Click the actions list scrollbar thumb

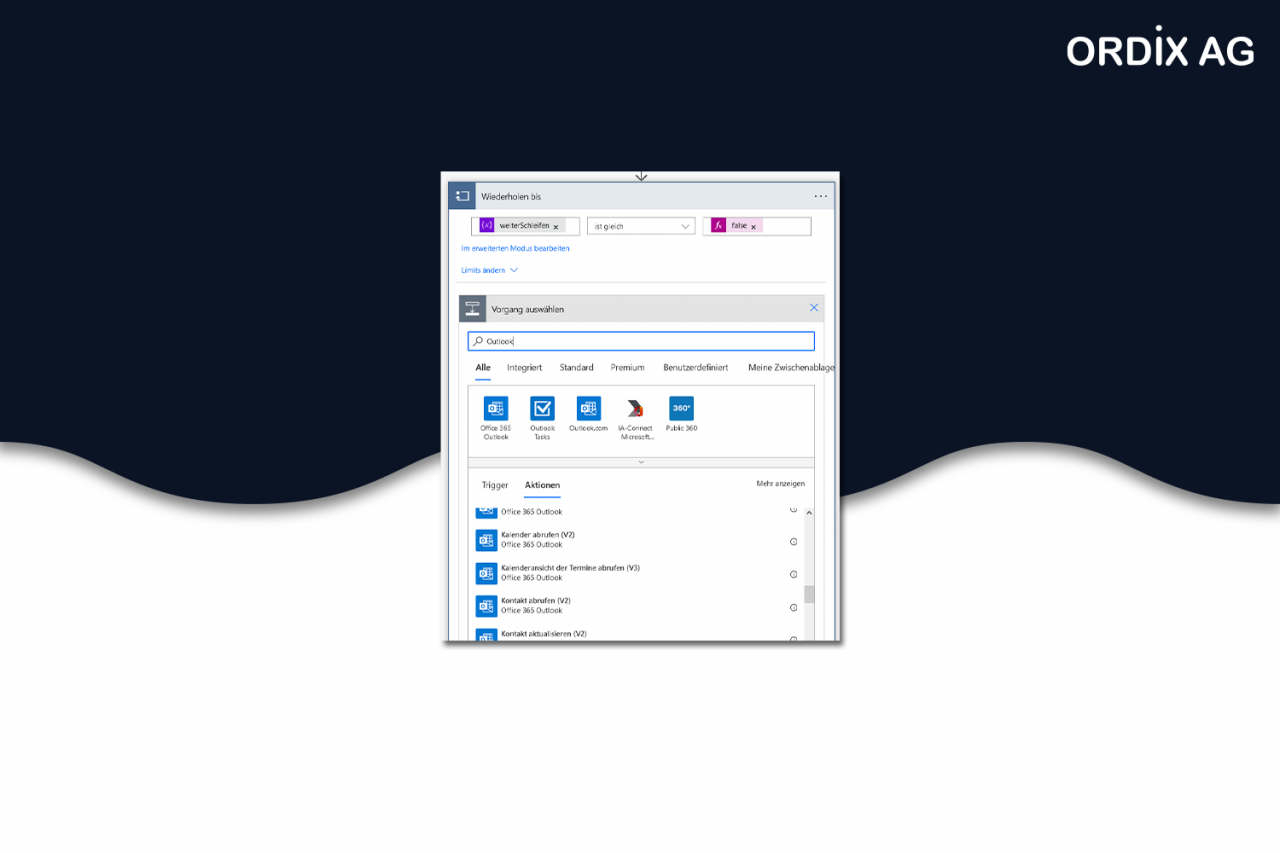click(809, 594)
